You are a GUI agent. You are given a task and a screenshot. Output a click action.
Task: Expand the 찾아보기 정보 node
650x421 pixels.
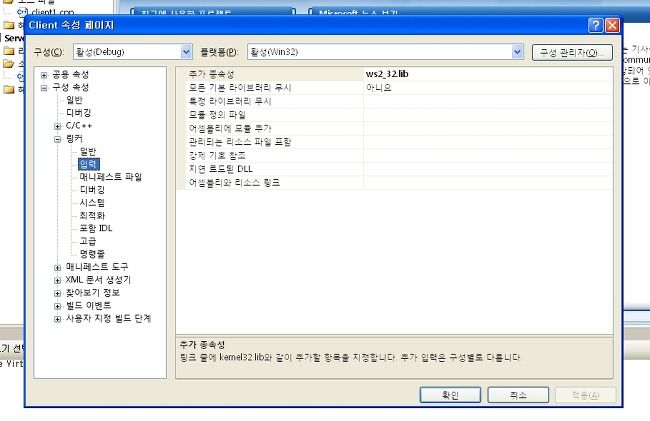click(x=58, y=293)
